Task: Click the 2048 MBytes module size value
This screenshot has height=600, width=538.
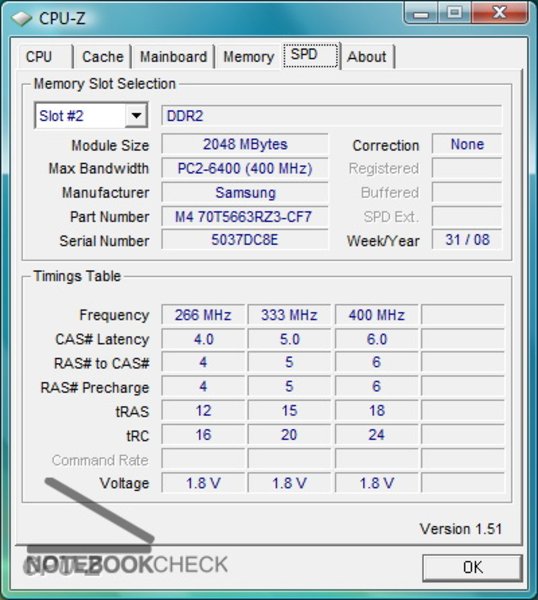Action: pyautogui.click(x=245, y=144)
